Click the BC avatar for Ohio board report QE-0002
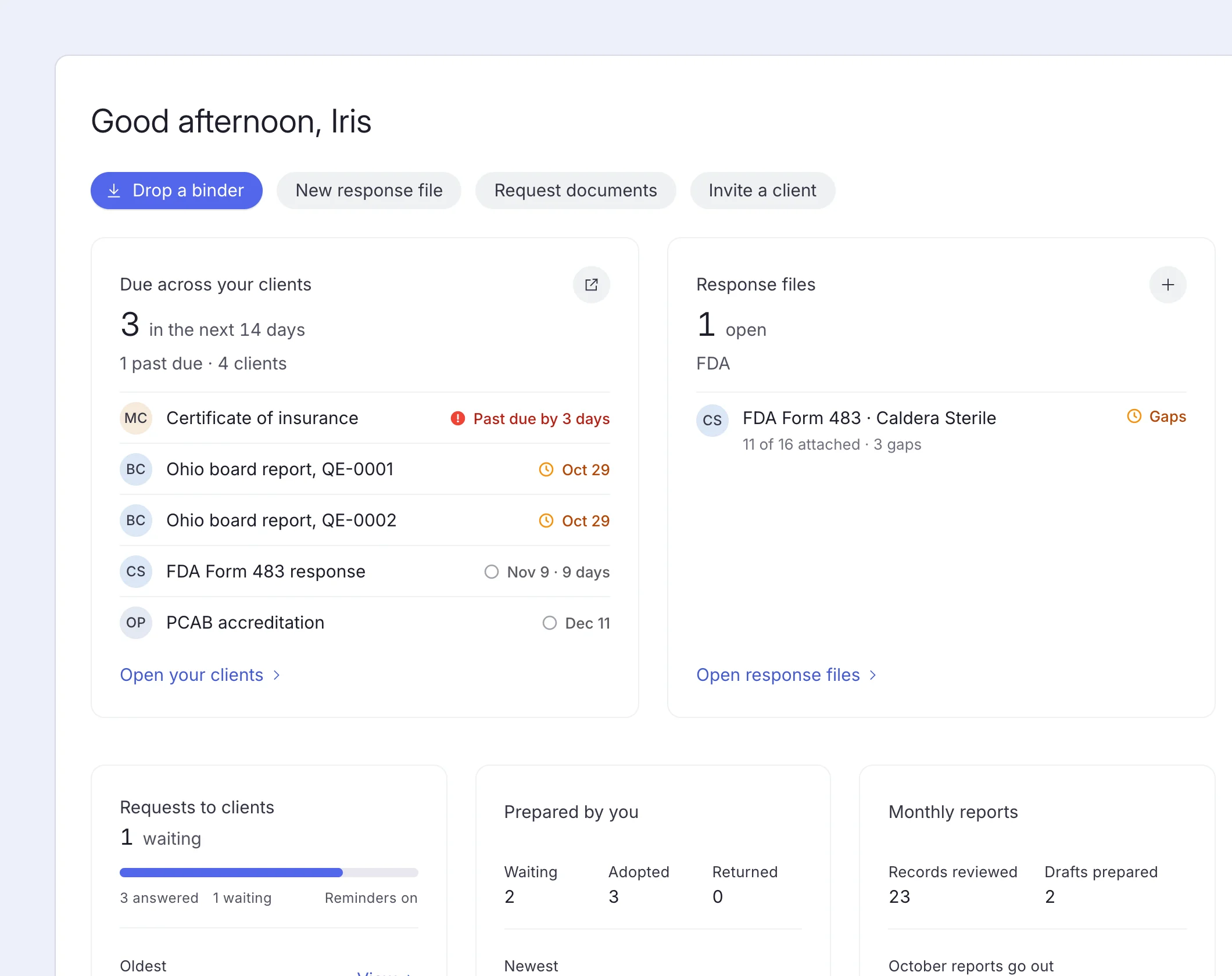 click(136, 521)
